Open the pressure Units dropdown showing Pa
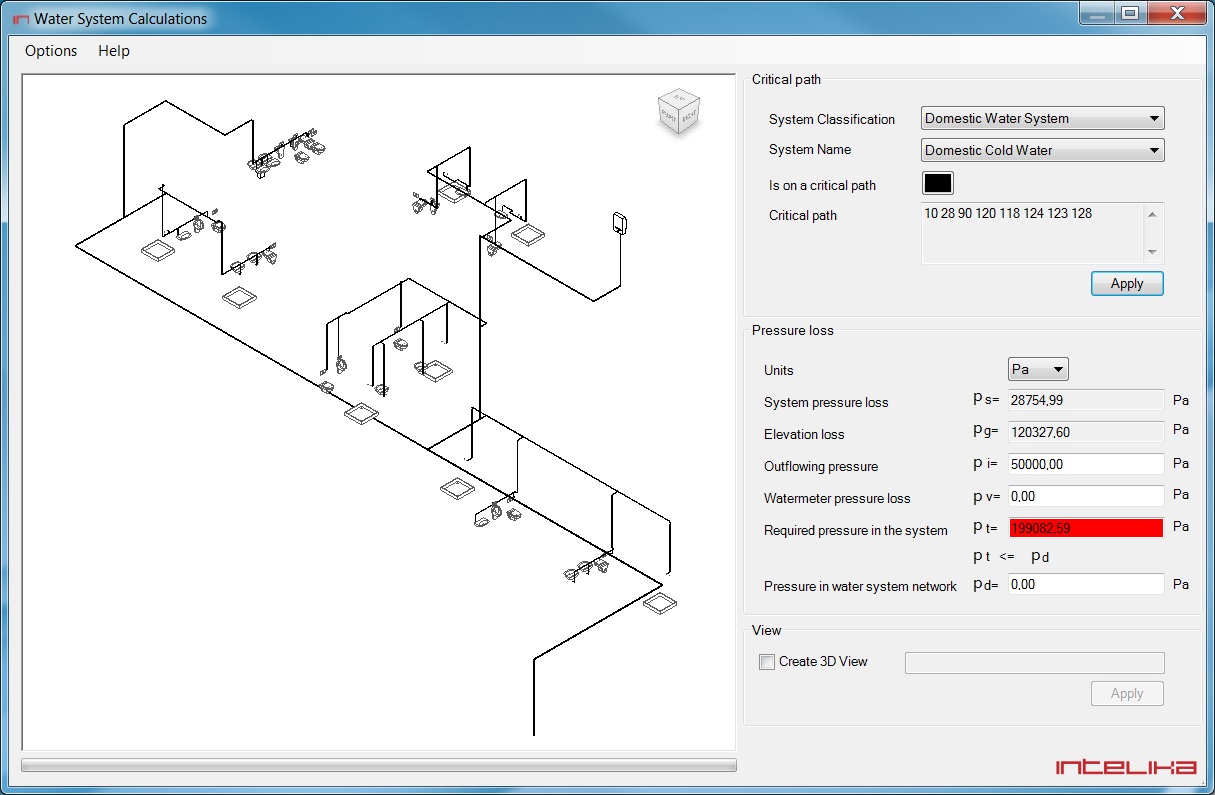Screen dimensions: 1215x795 1059,368
